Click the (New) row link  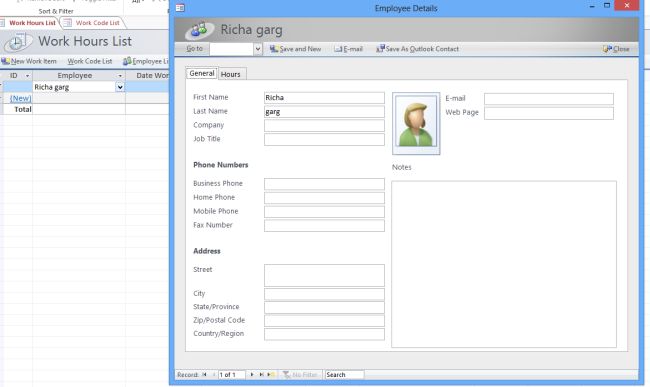pos(20,99)
